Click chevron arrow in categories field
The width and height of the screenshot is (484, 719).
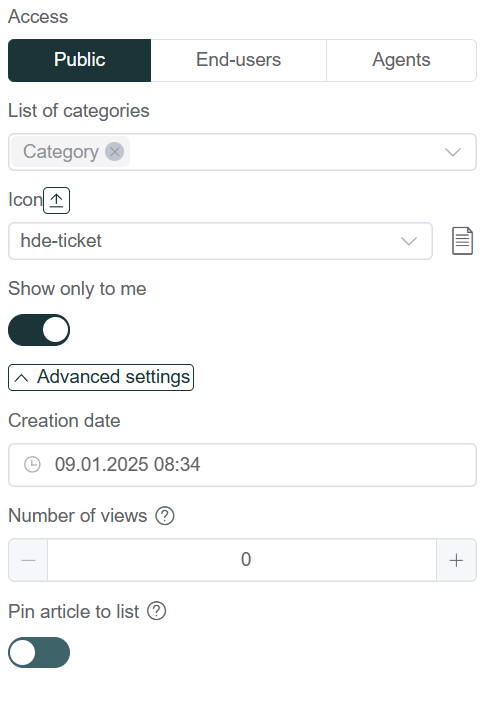(453, 152)
